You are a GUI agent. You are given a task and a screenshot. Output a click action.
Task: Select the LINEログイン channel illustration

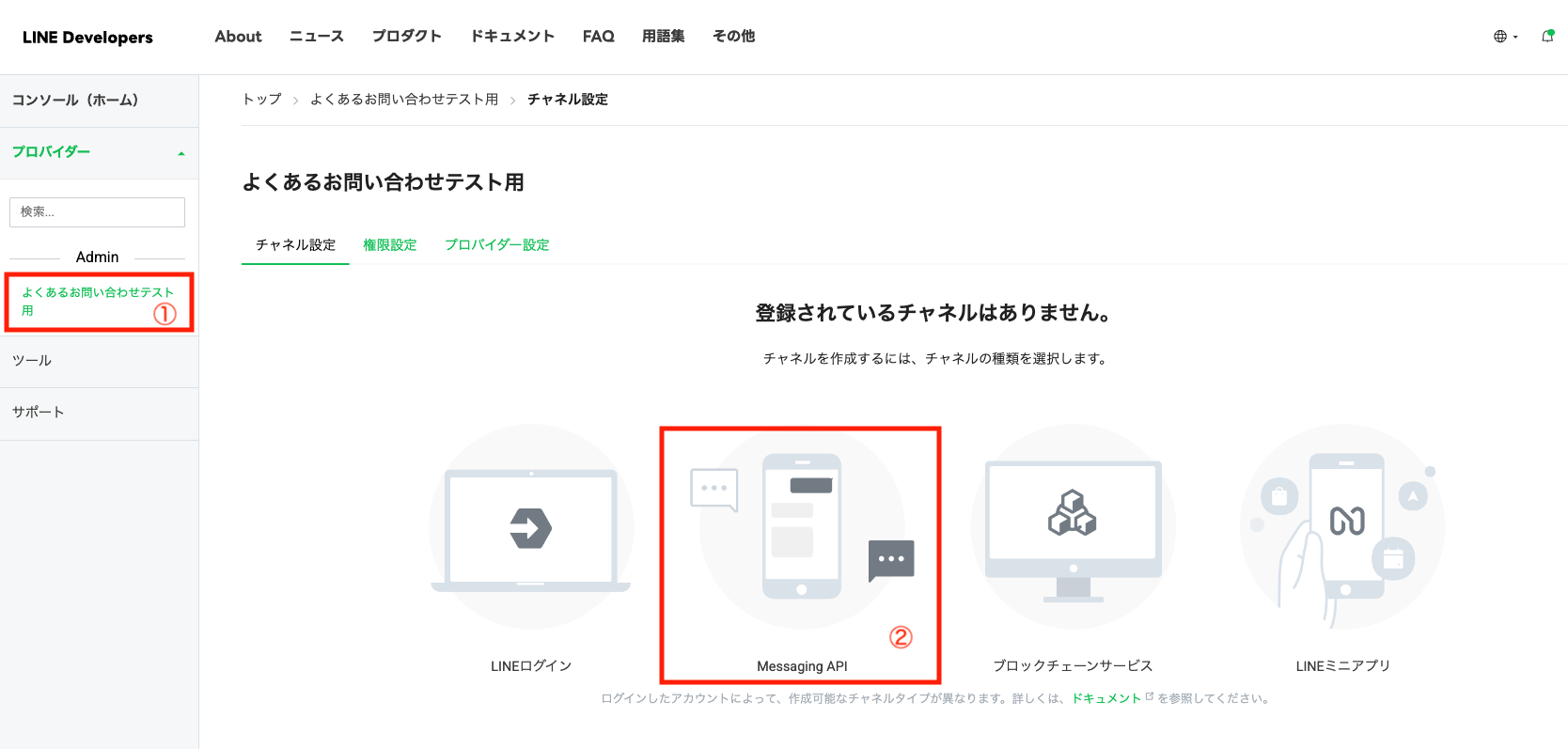pyautogui.click(x=531, y=526)
